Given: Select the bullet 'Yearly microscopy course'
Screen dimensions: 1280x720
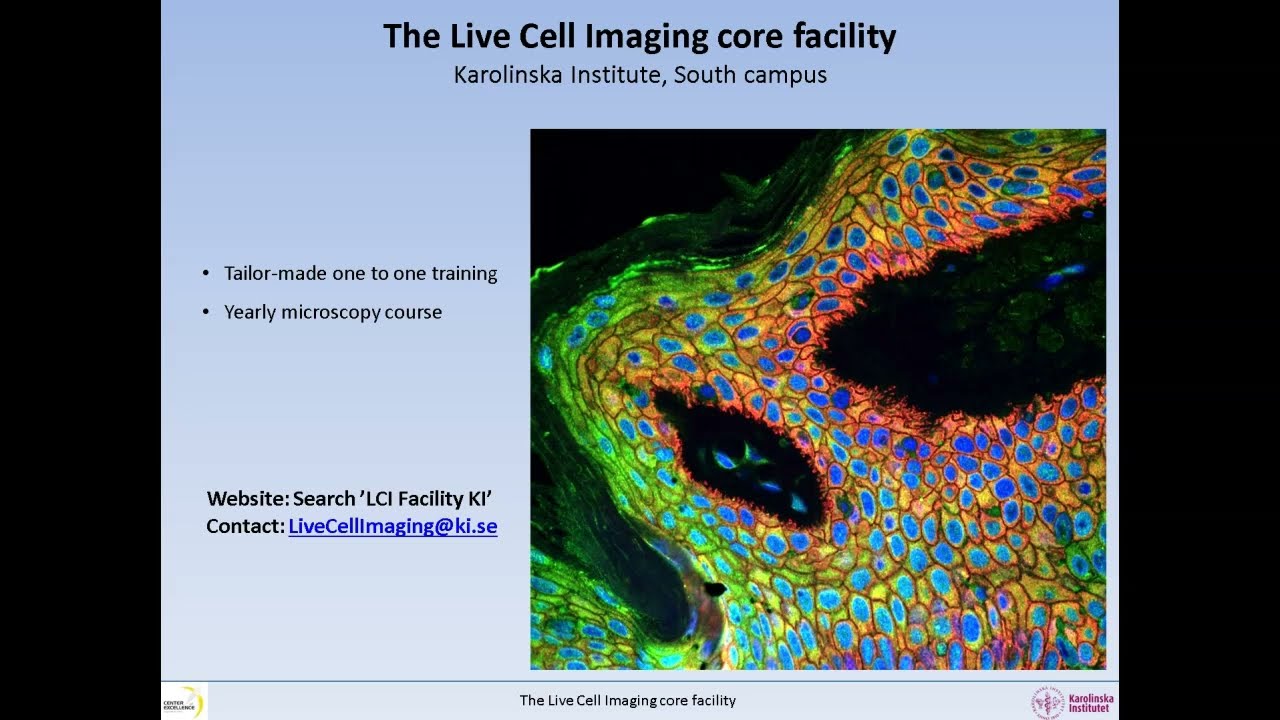Looking at the screenshot, I should point(333,312).
